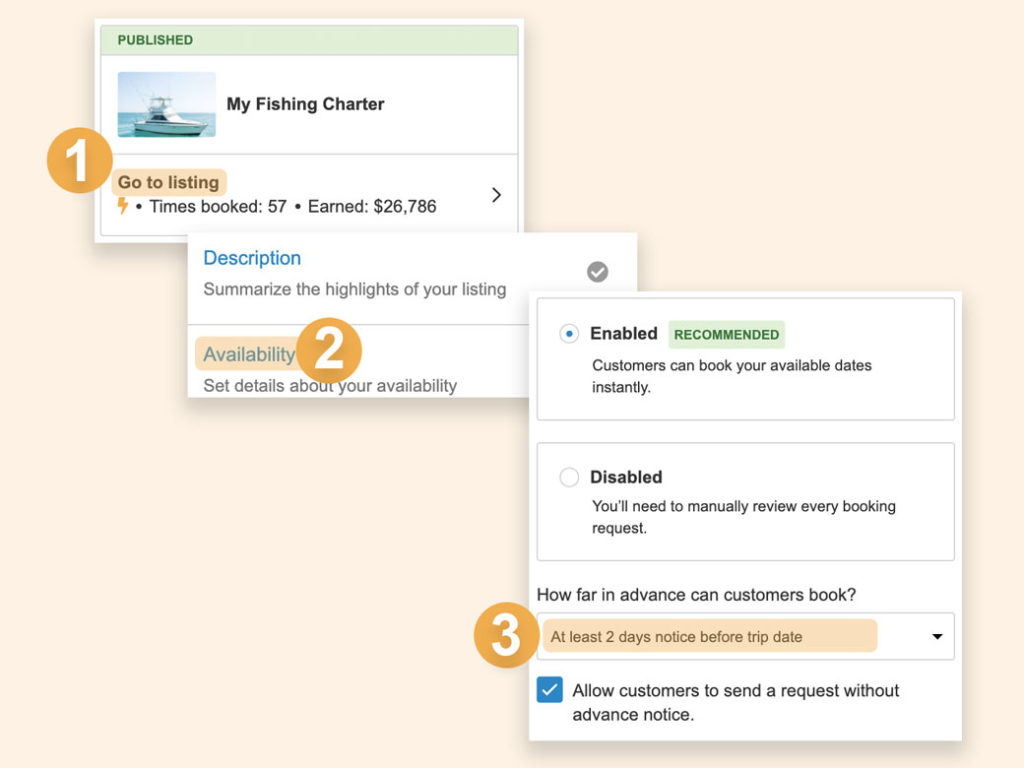Click the green RECOMMENDED badge

[x=726, y=334]
